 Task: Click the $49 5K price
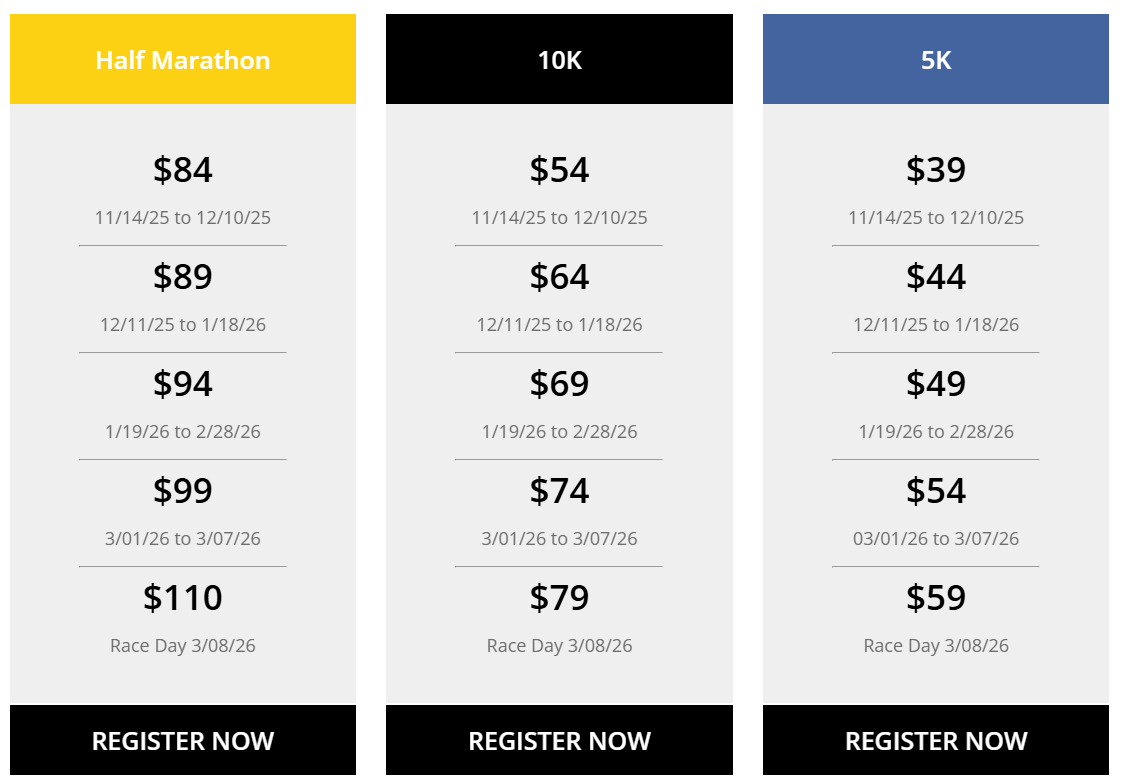click(936, 384)
